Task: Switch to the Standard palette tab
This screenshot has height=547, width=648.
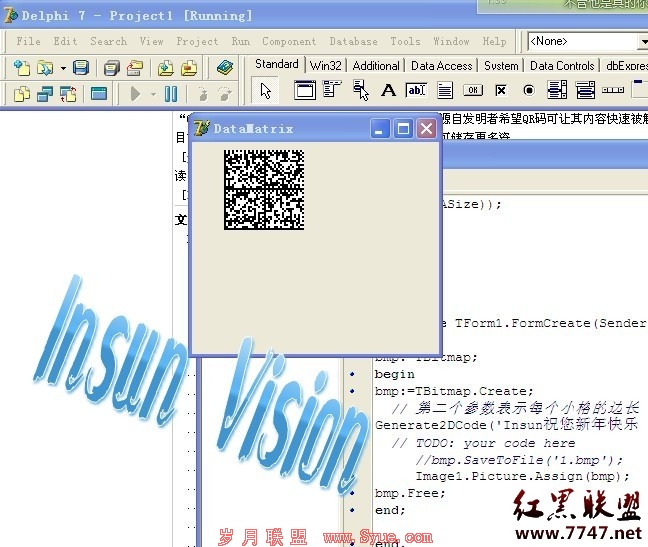Action: tap(276, 64)
